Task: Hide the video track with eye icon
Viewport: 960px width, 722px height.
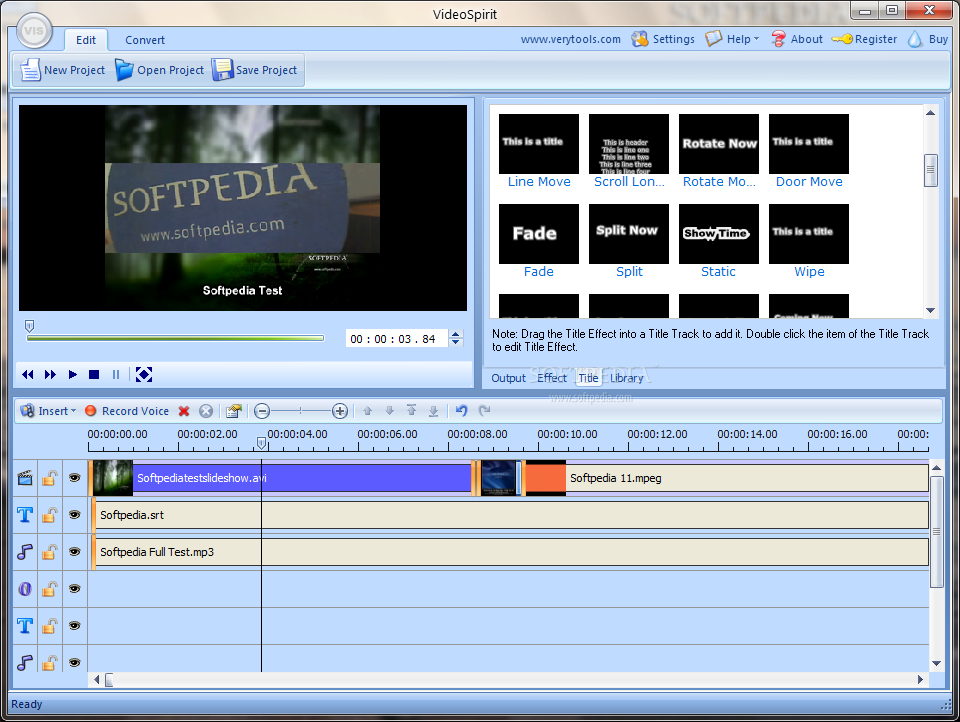Action: click(75, 478)
